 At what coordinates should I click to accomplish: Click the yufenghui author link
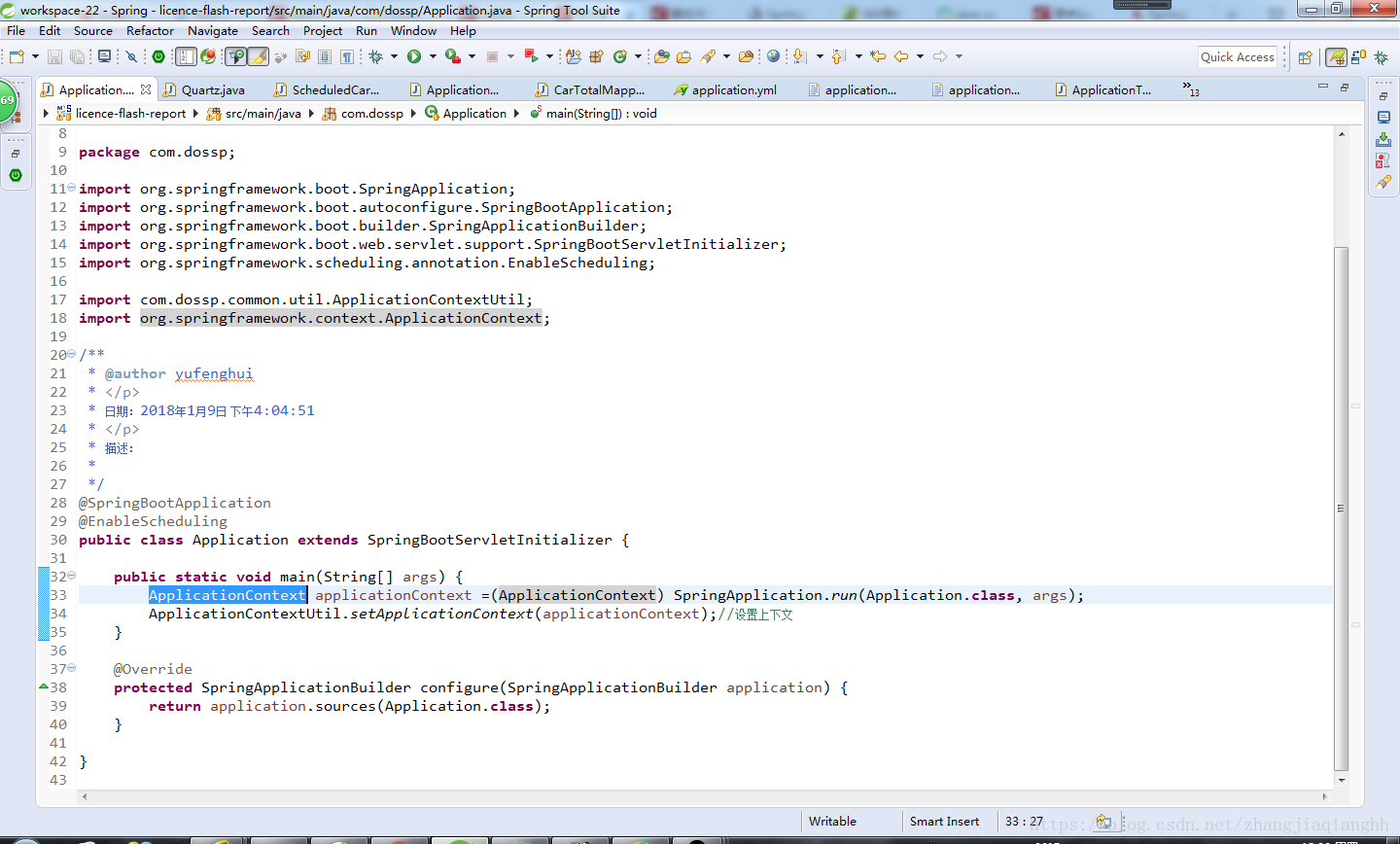214,373
